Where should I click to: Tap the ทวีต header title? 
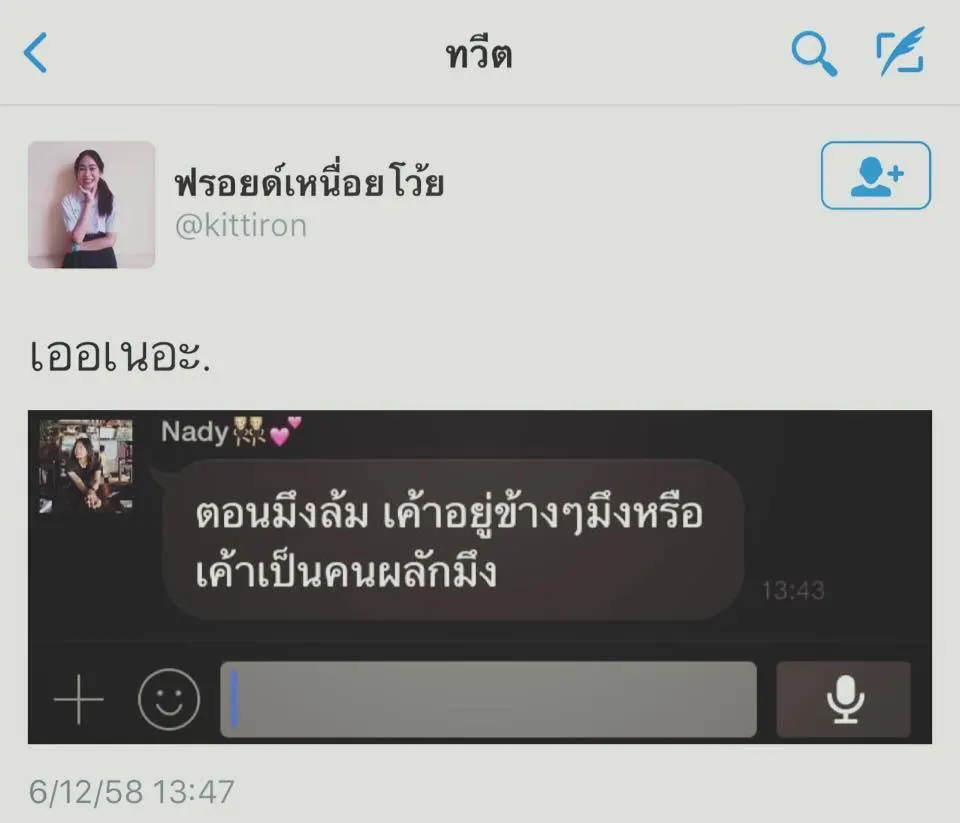(x=479, y=54)
